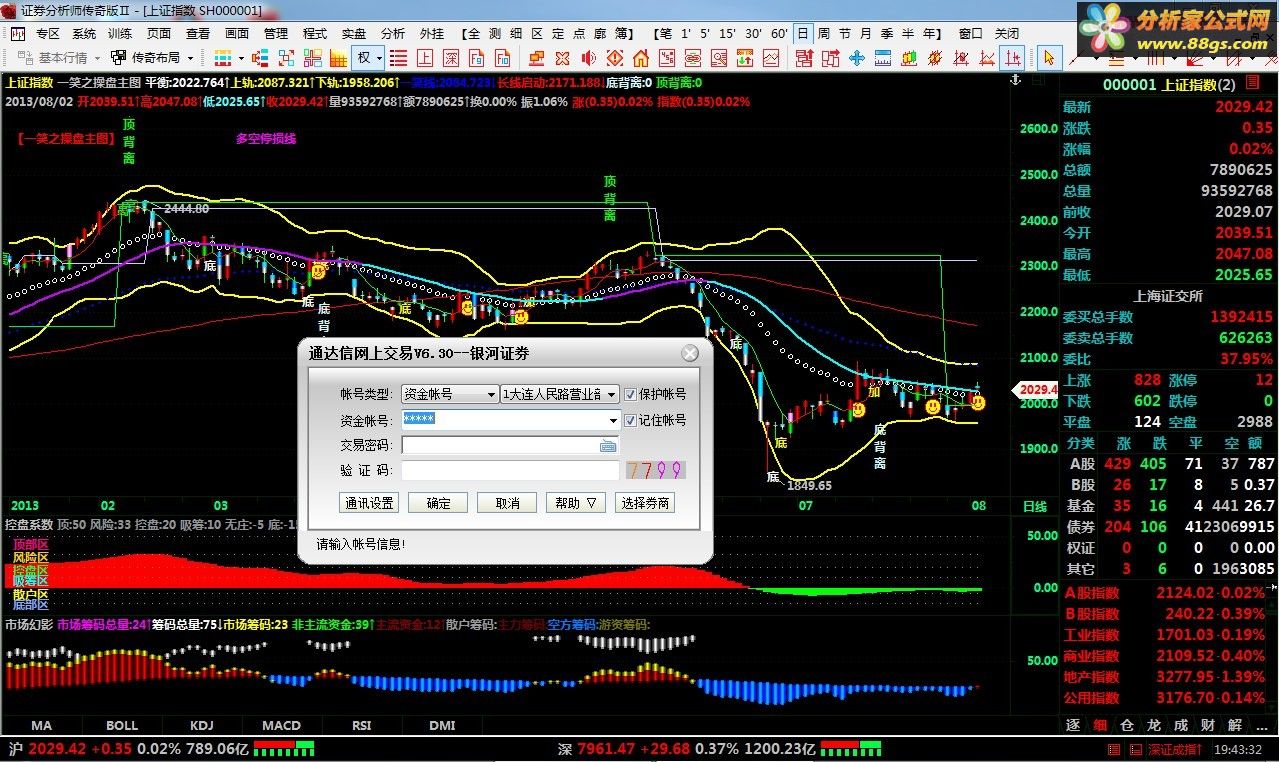This screenshot has width=1279, height=762.
Task: Click the blue four-way move arrows icon
Action: point(857,57)
